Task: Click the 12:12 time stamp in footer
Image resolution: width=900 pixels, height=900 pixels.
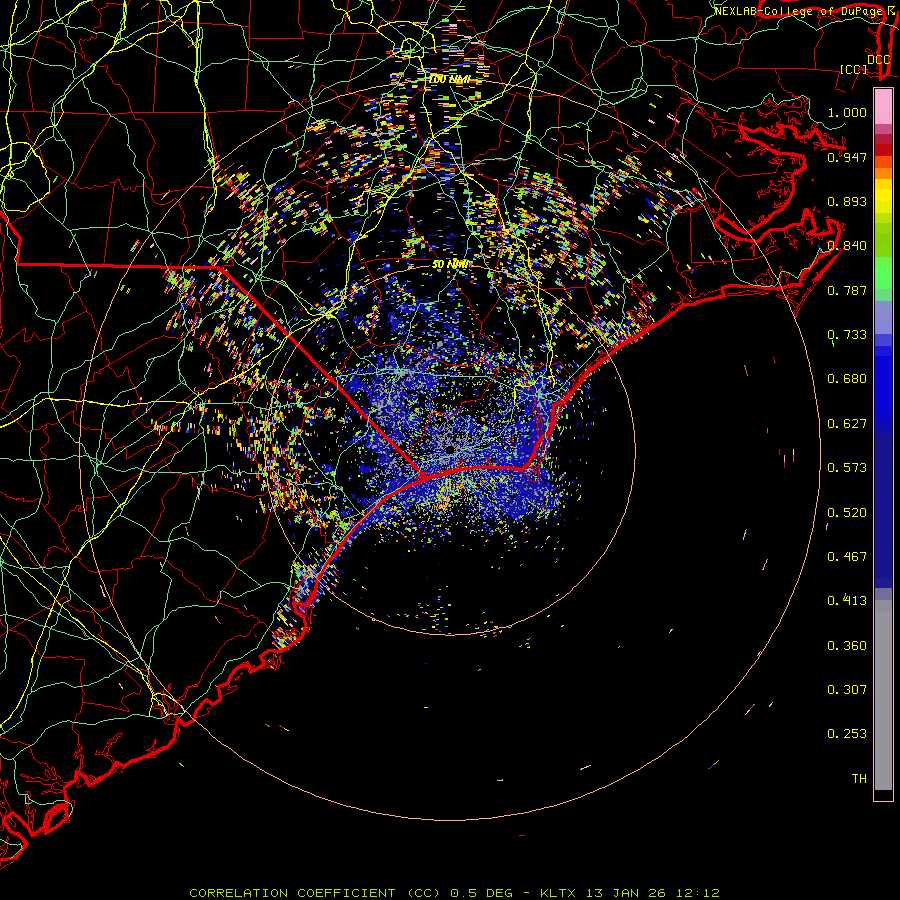Action: (x=696, y=893)
